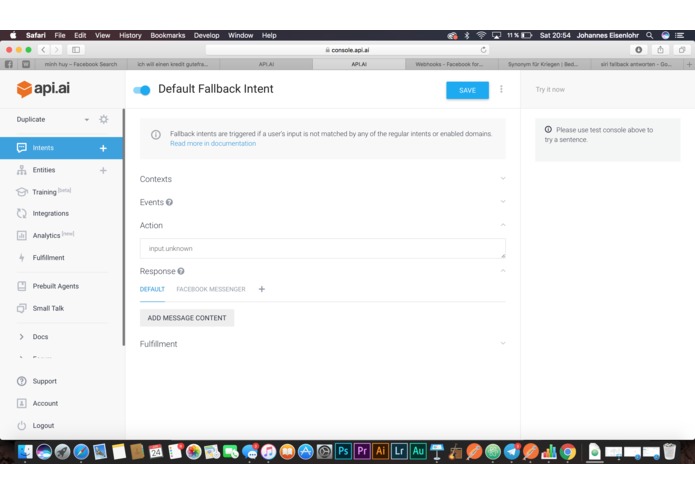This screenshot has width=695, height=494.
Task: Open Telegram from the dock
Action: click(x=511, y=452)
